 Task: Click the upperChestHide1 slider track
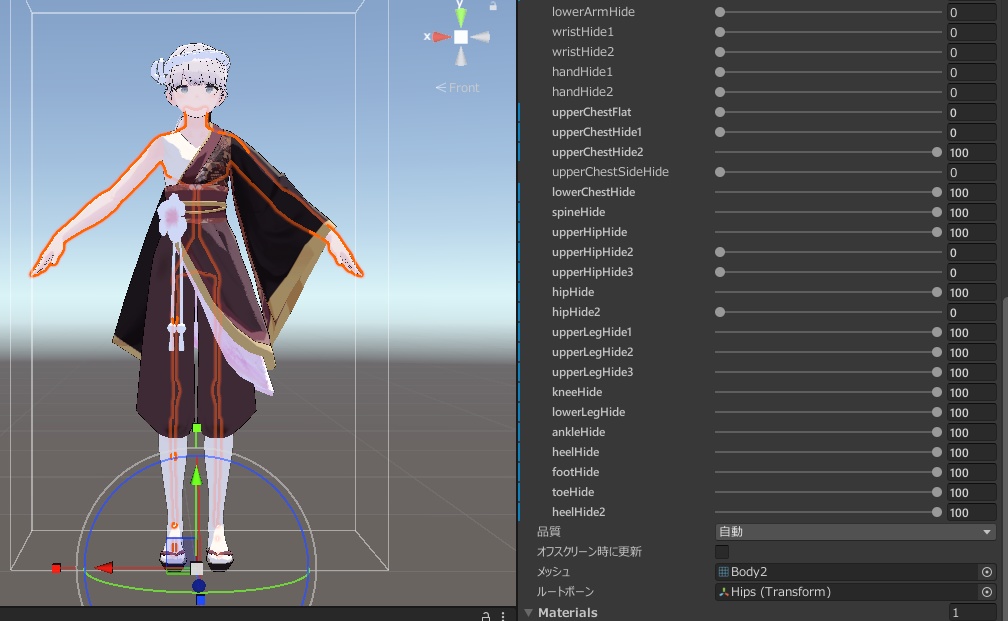829,132
